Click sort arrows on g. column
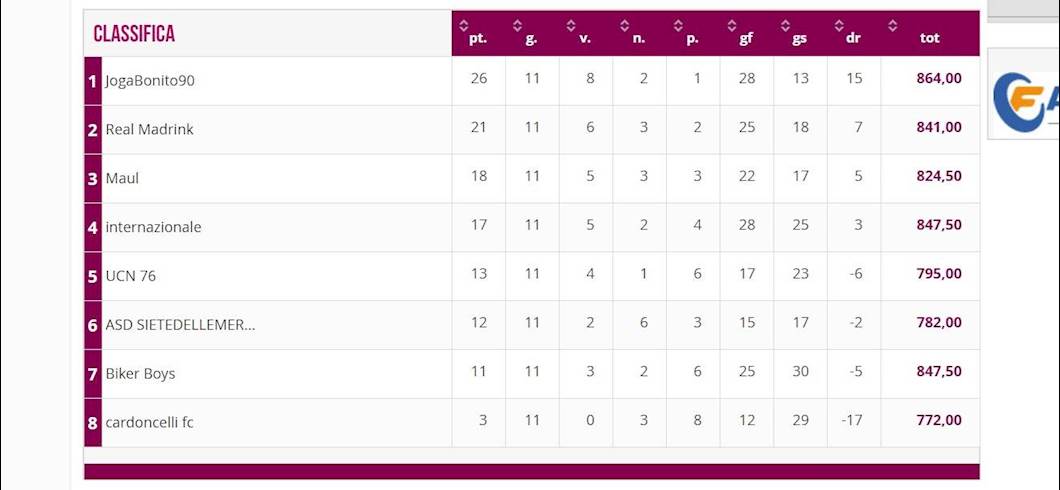Screen dimensions: 1060x490 point(517,25)
